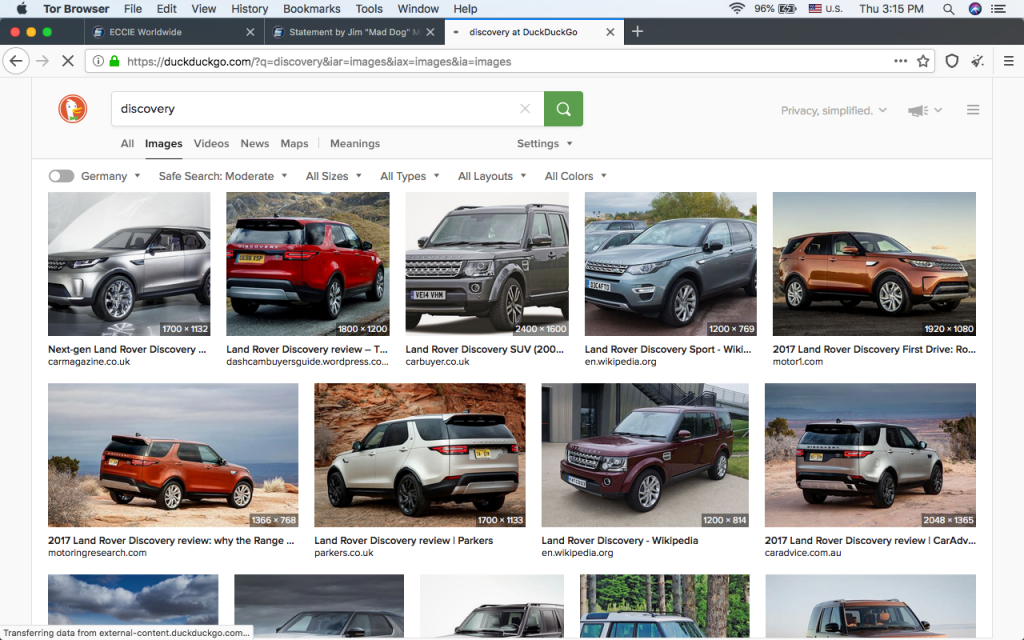Screen dimensions: 1024x640
Task: Open the grey Discovery SUV 2400 × 1600 thumbnail
Action: click(487, 264)
